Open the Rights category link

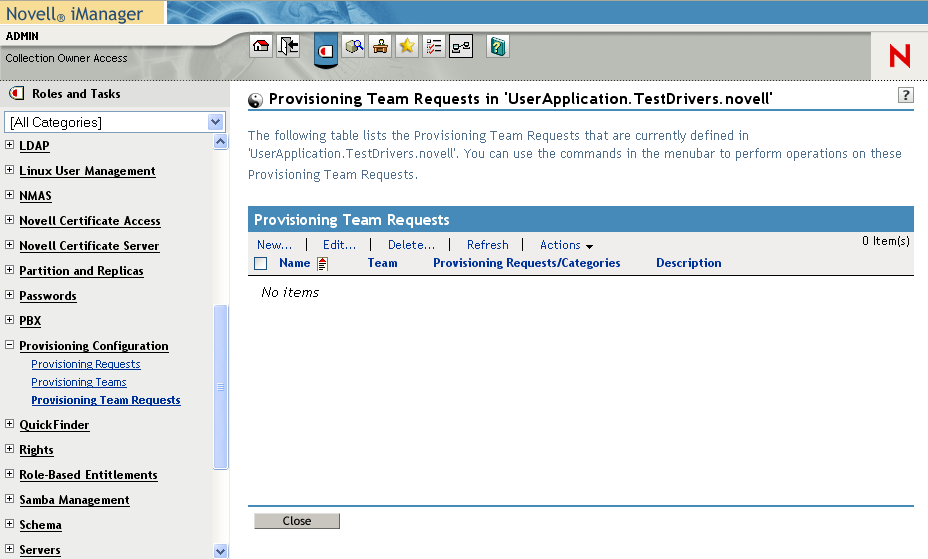pos(36,450)
